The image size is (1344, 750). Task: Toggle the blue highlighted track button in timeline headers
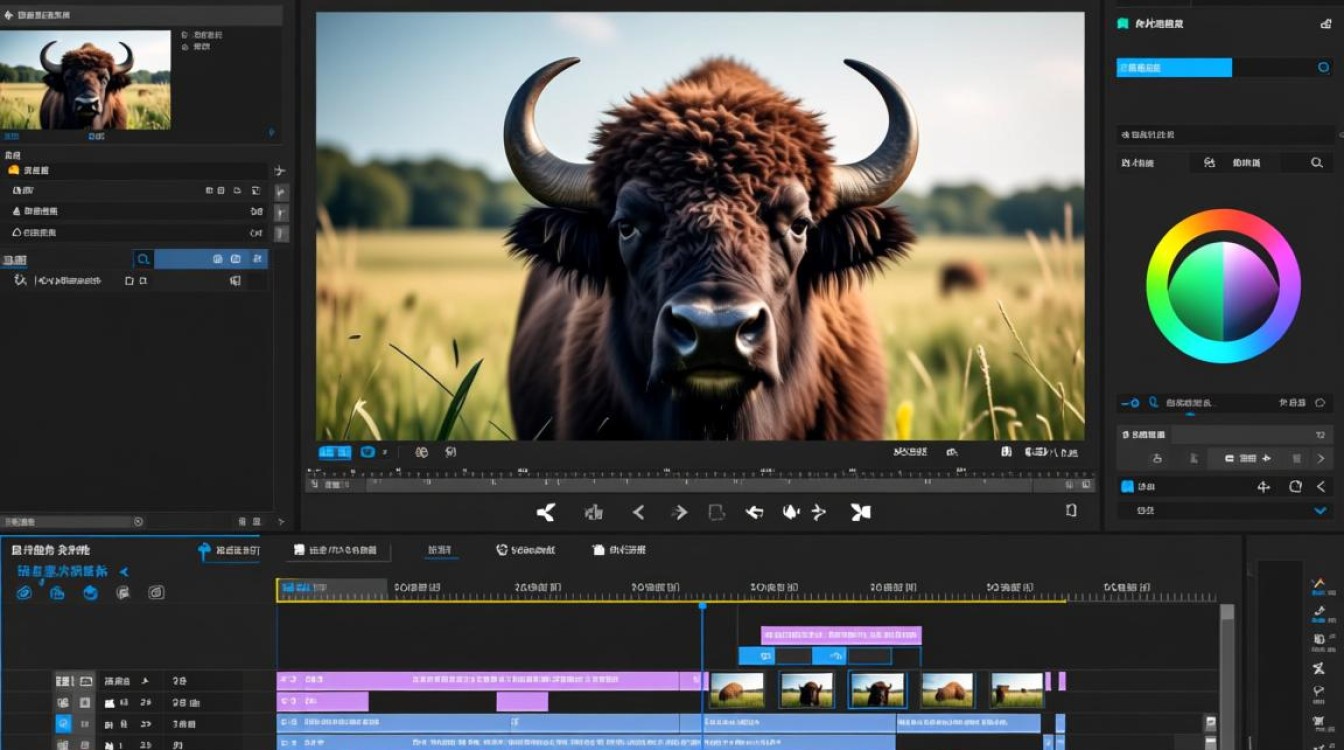(x=63, y=723)
